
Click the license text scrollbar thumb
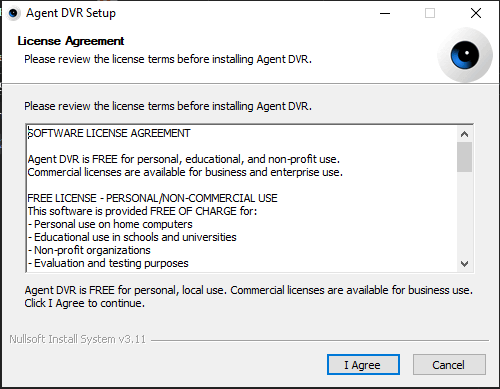click(464, 157)
